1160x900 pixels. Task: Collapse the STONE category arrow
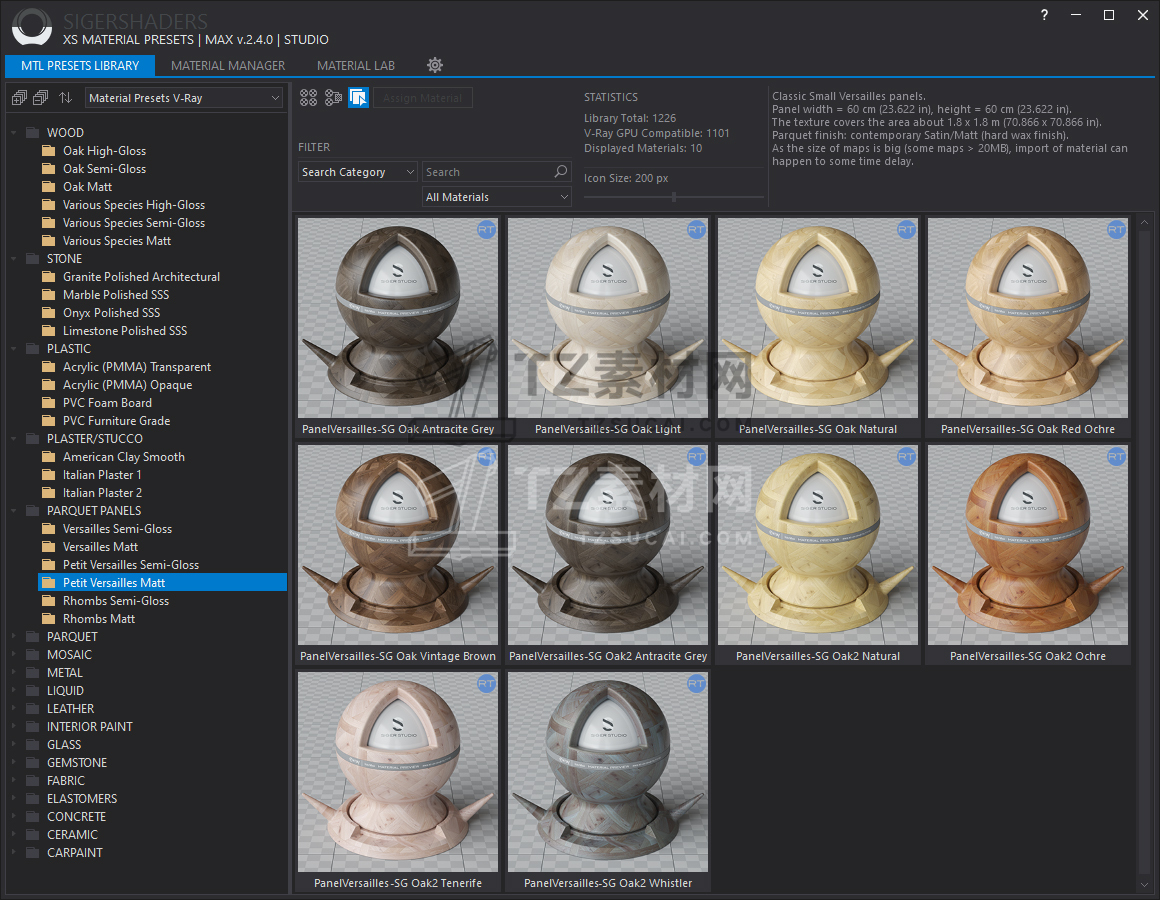tap(14, 259)
